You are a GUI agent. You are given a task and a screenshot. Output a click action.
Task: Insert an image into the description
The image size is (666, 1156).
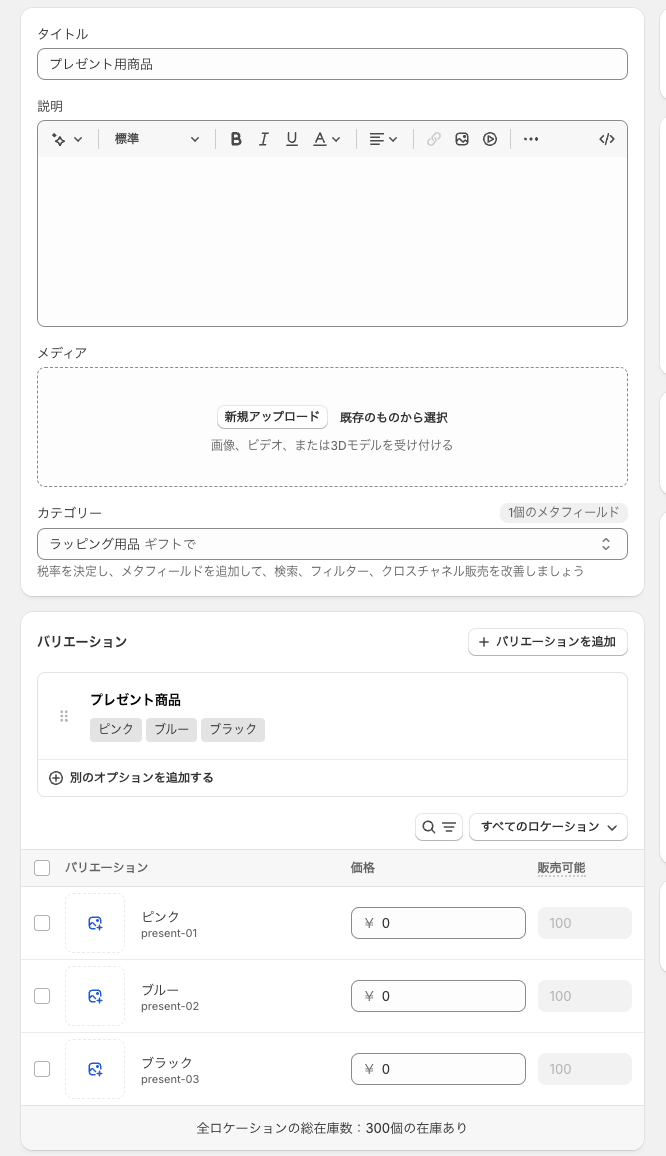tap(462, 139)
